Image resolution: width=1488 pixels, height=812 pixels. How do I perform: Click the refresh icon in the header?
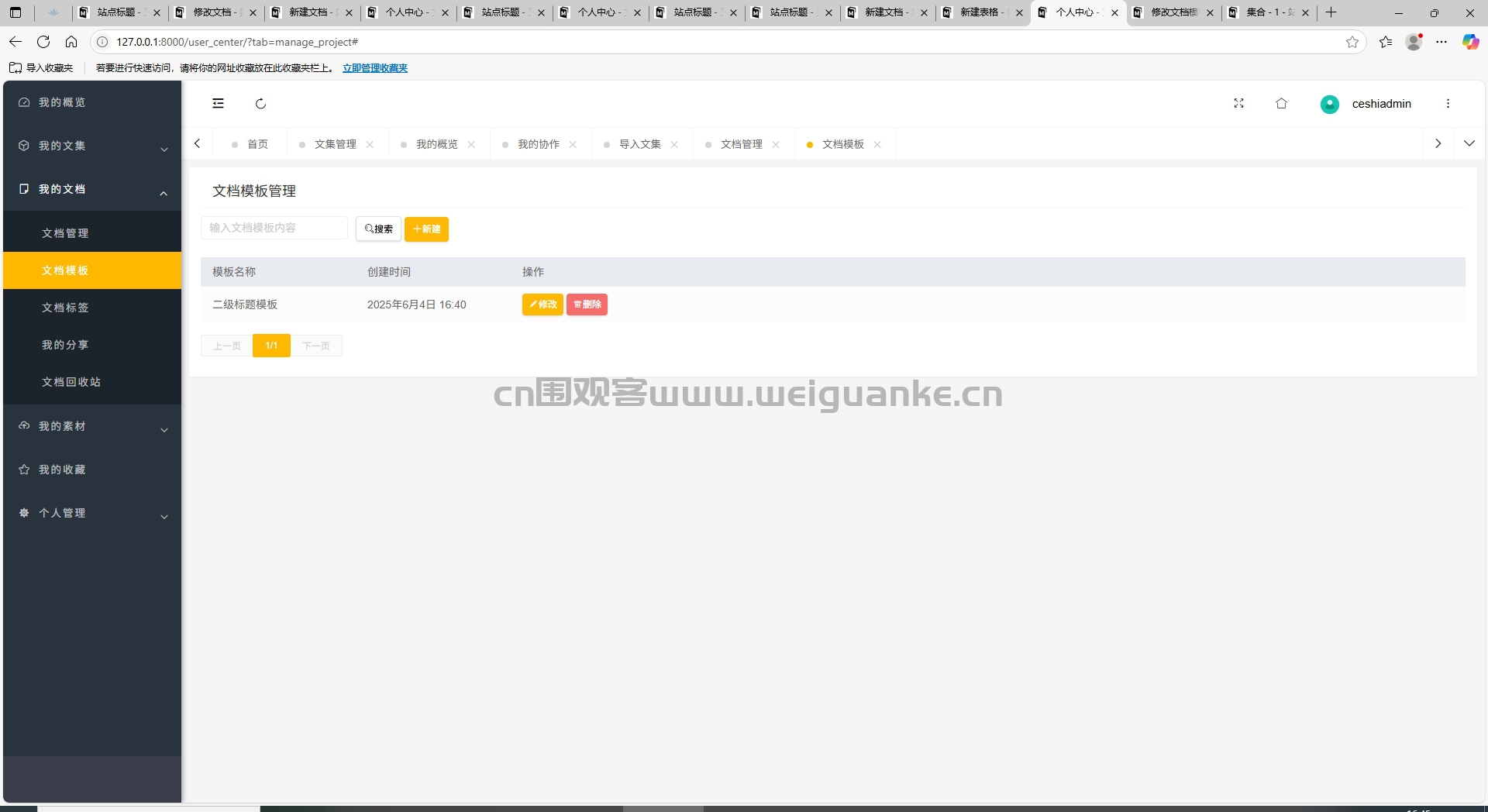coord(261,104)
